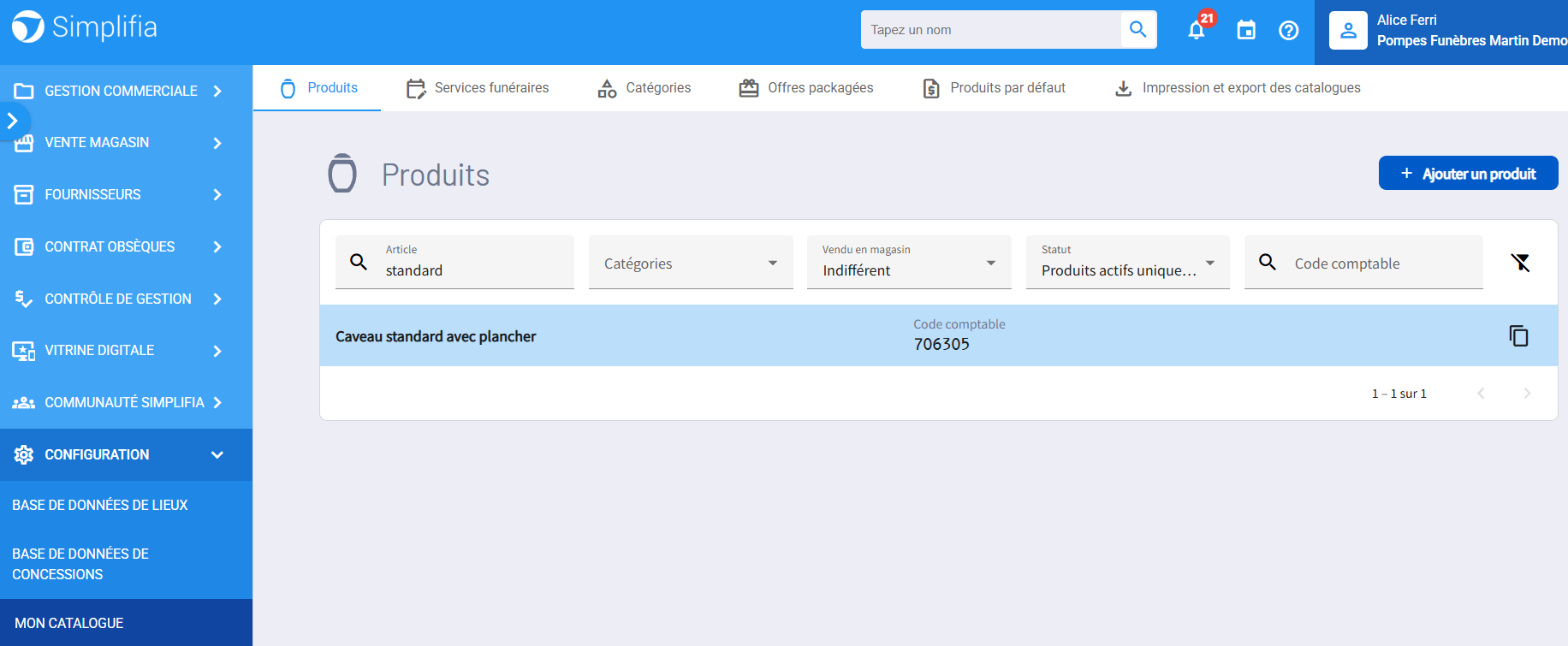Click the search magnifier button in header
This screenshot has width=1568, height=646.
tap(1138, 30)
